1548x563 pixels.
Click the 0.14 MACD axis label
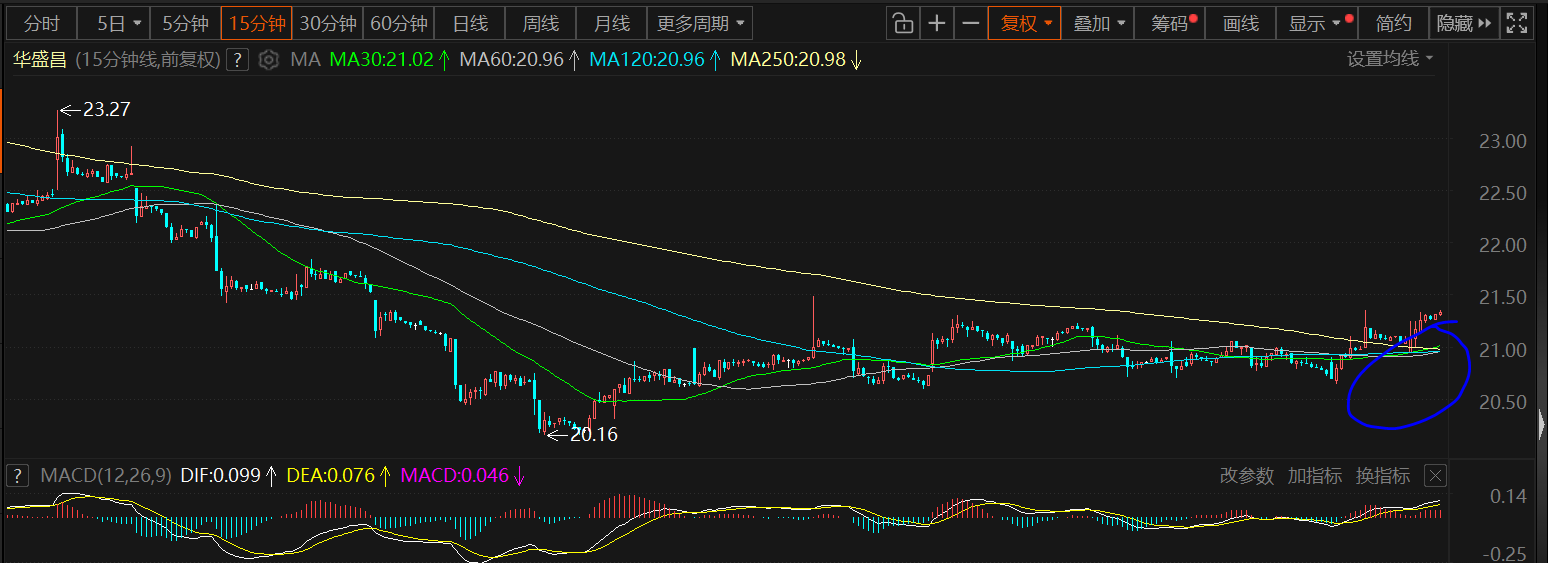tap(1508, 496)
